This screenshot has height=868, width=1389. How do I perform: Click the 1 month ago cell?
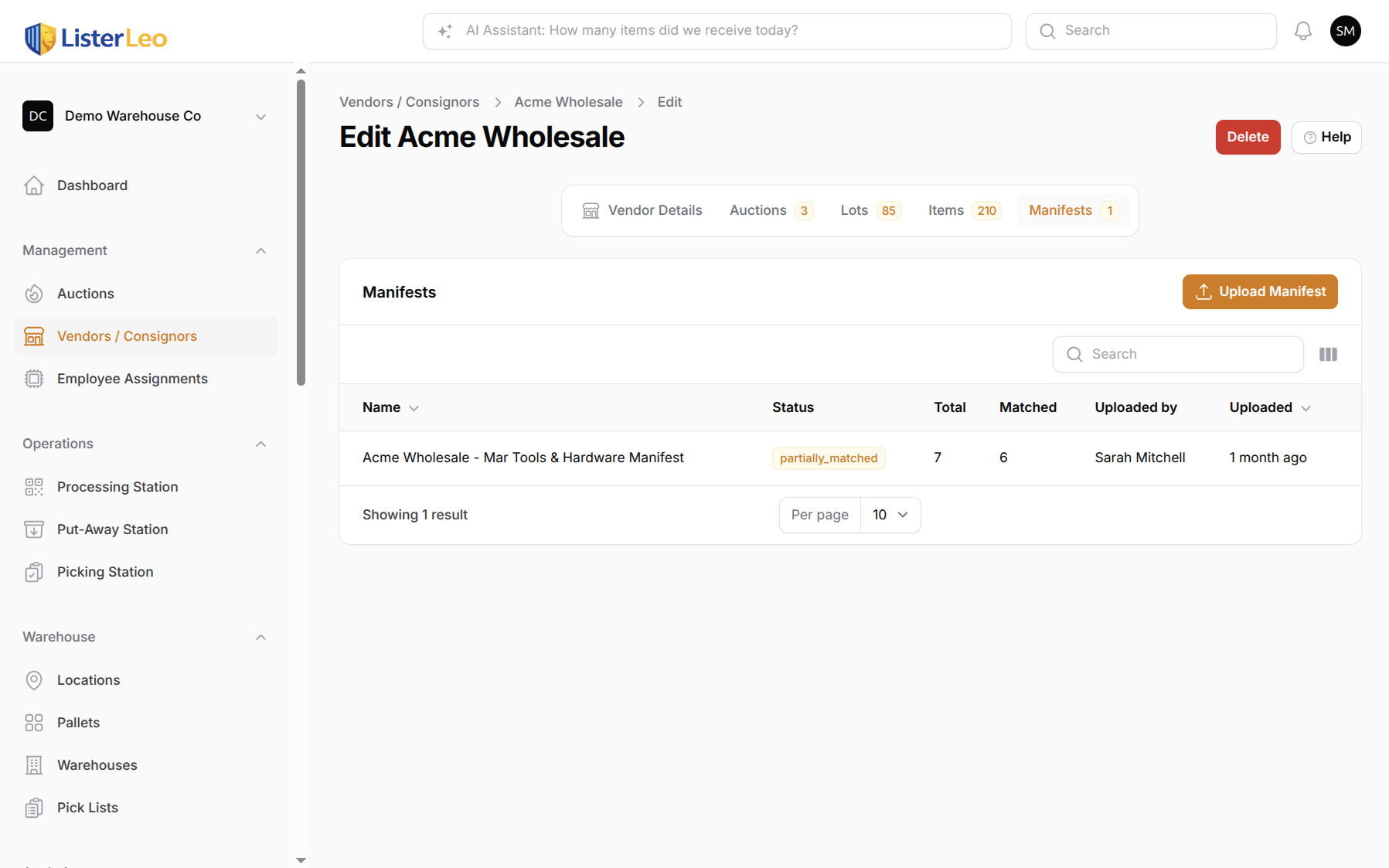click(1268, 458)
